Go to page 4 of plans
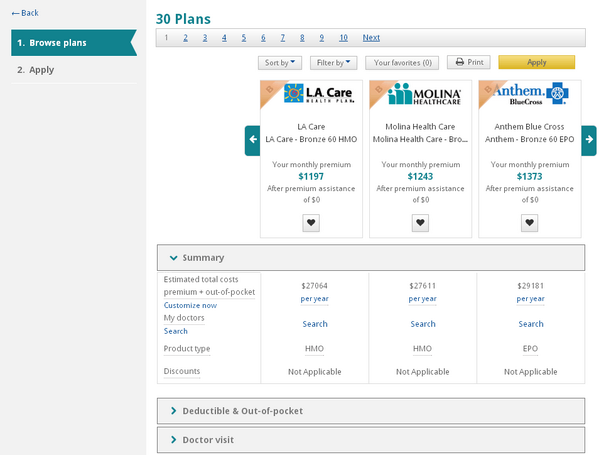The height and width of the screenshot is (455, 599). tap(224, 38)
